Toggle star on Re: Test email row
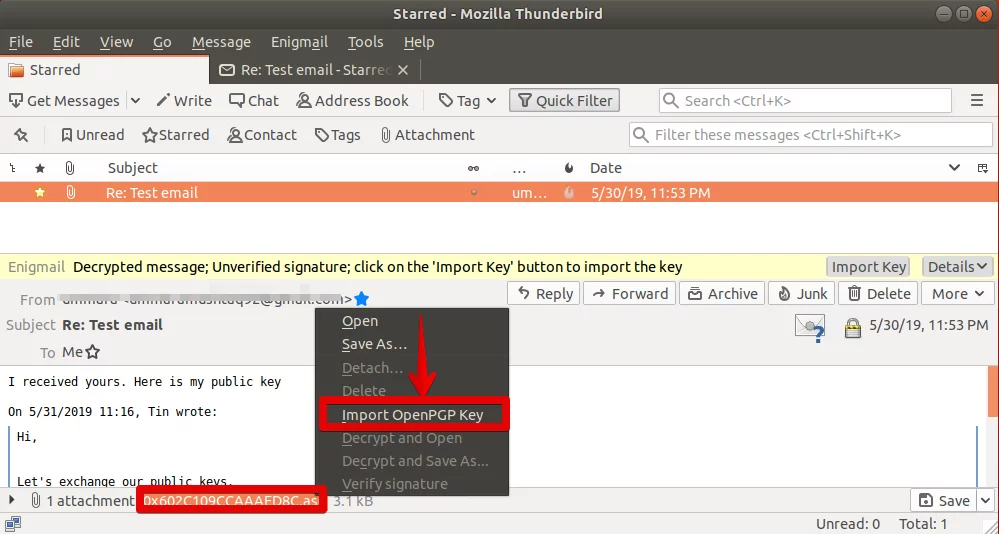The height and width of the screenshot is (534, 999). (40, 192)
